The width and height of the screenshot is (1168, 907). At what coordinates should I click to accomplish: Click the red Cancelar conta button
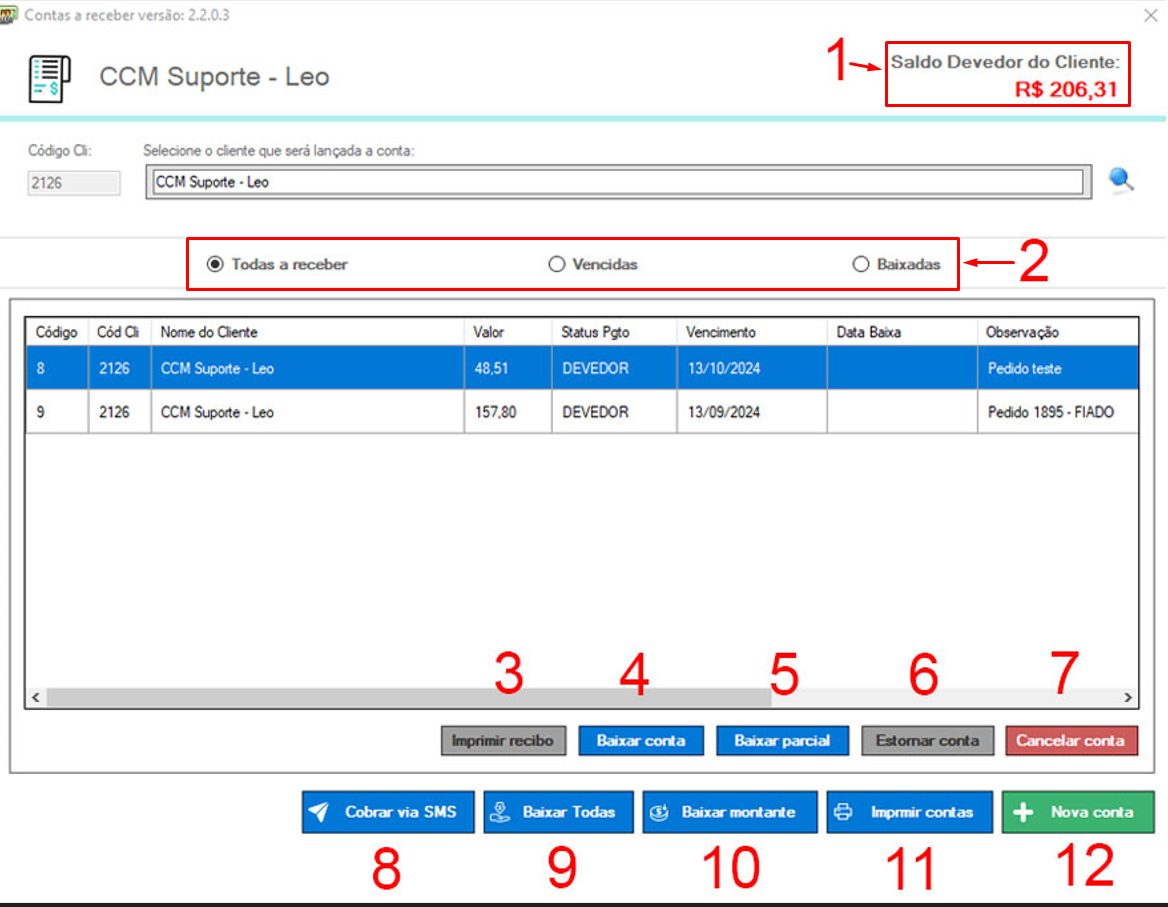(1071, 741)
